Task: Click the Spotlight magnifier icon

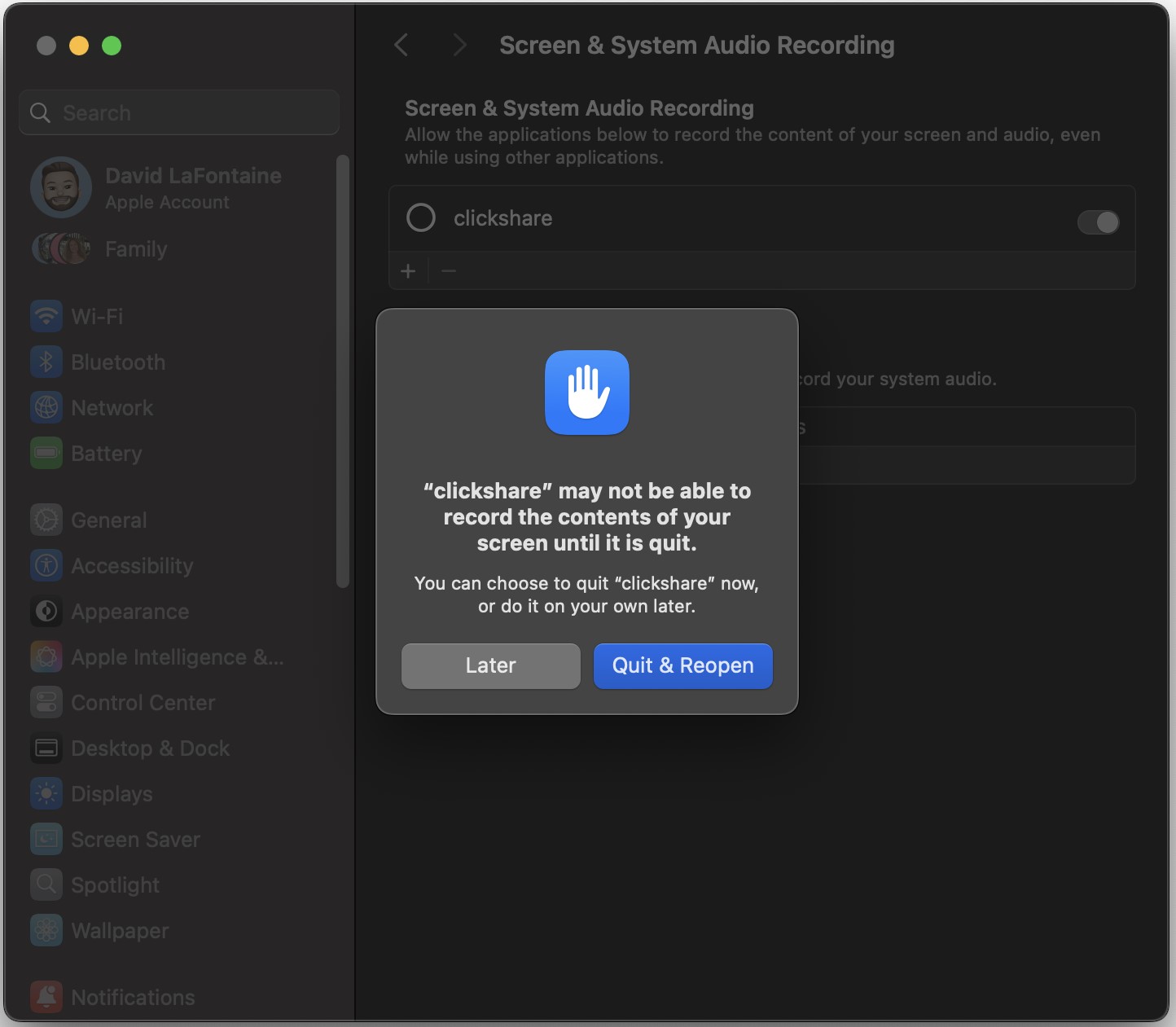Action: [x=46, y=884]
